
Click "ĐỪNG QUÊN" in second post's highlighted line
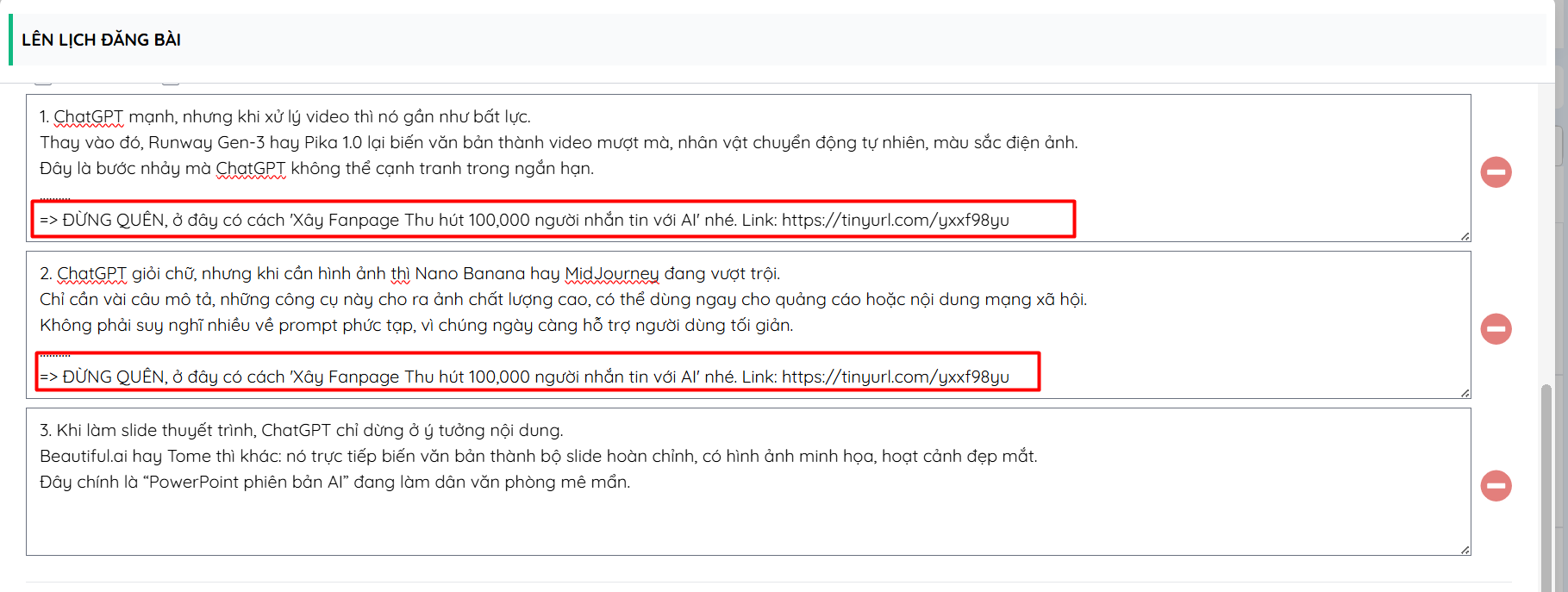pyautogui.click(x=114, y=377)
